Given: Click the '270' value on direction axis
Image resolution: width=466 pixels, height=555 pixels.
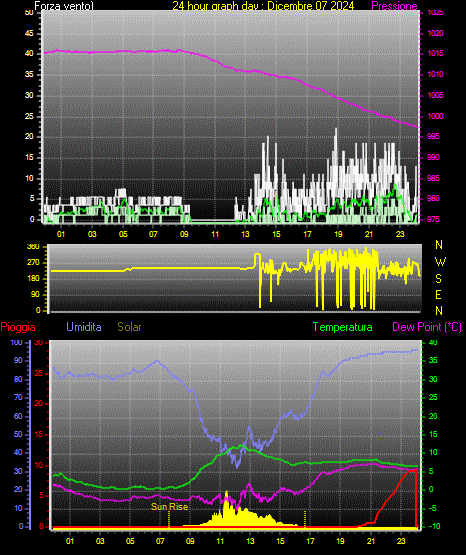Looking at the screenshot, I should tap(33, 263).
